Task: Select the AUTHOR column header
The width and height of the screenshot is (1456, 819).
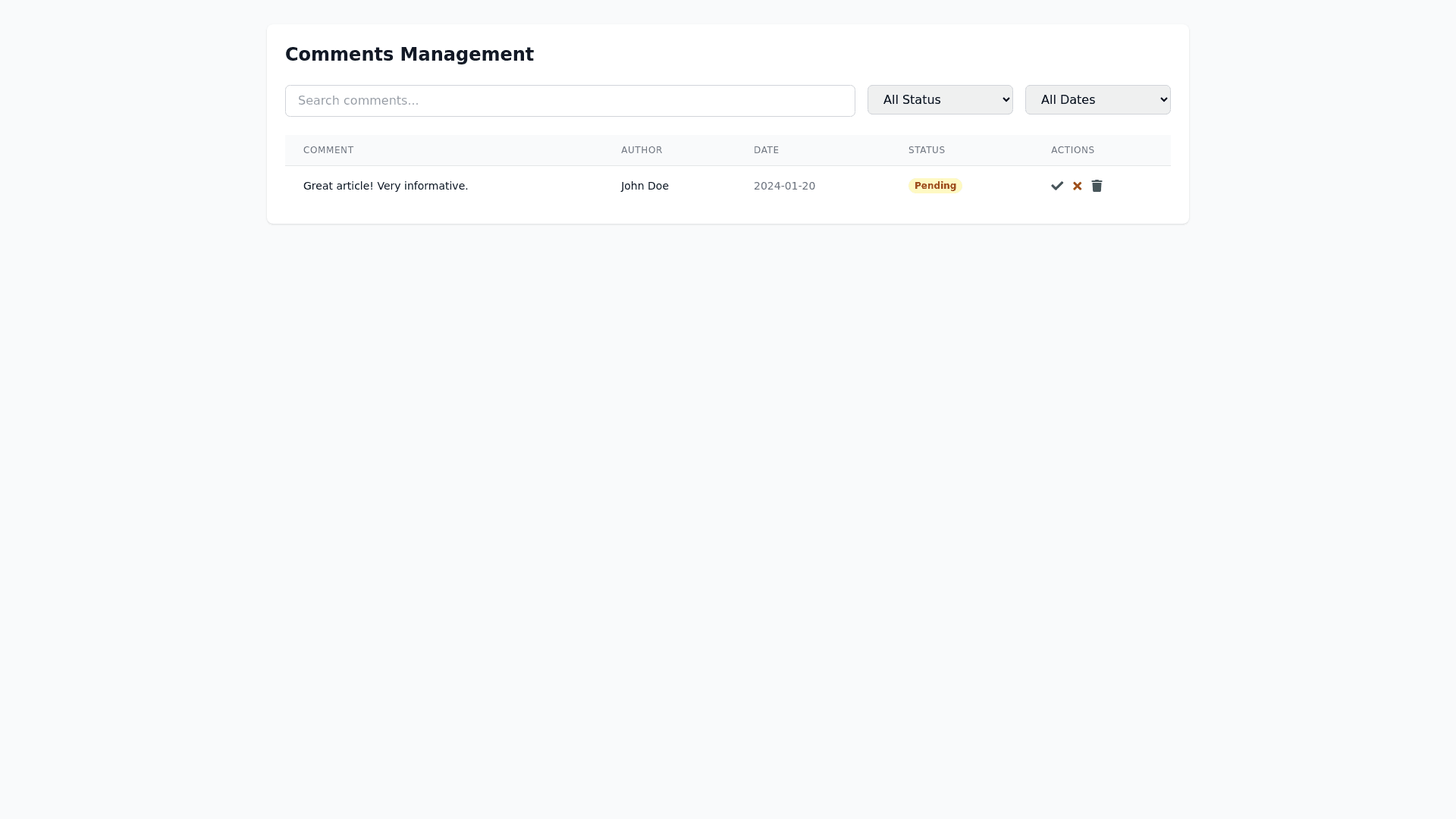Action: coord(641,149)
